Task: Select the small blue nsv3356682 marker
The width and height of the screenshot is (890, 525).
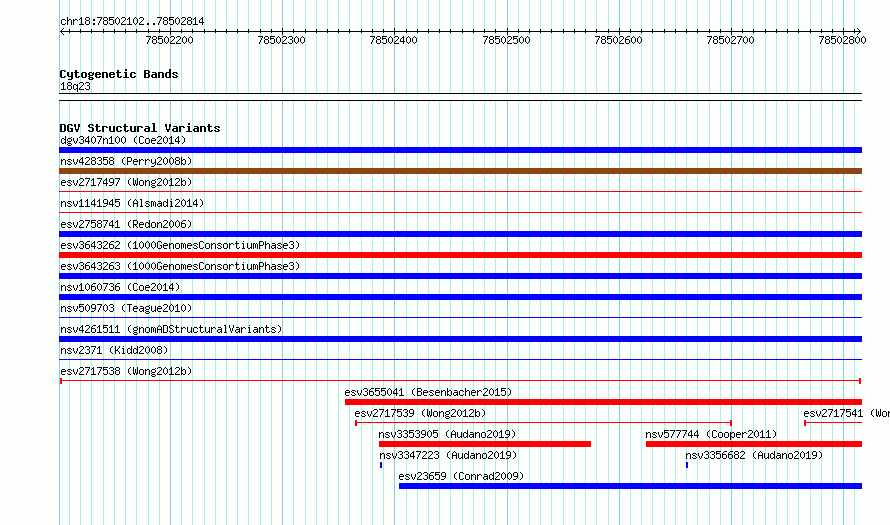Action: pos(687,465)
